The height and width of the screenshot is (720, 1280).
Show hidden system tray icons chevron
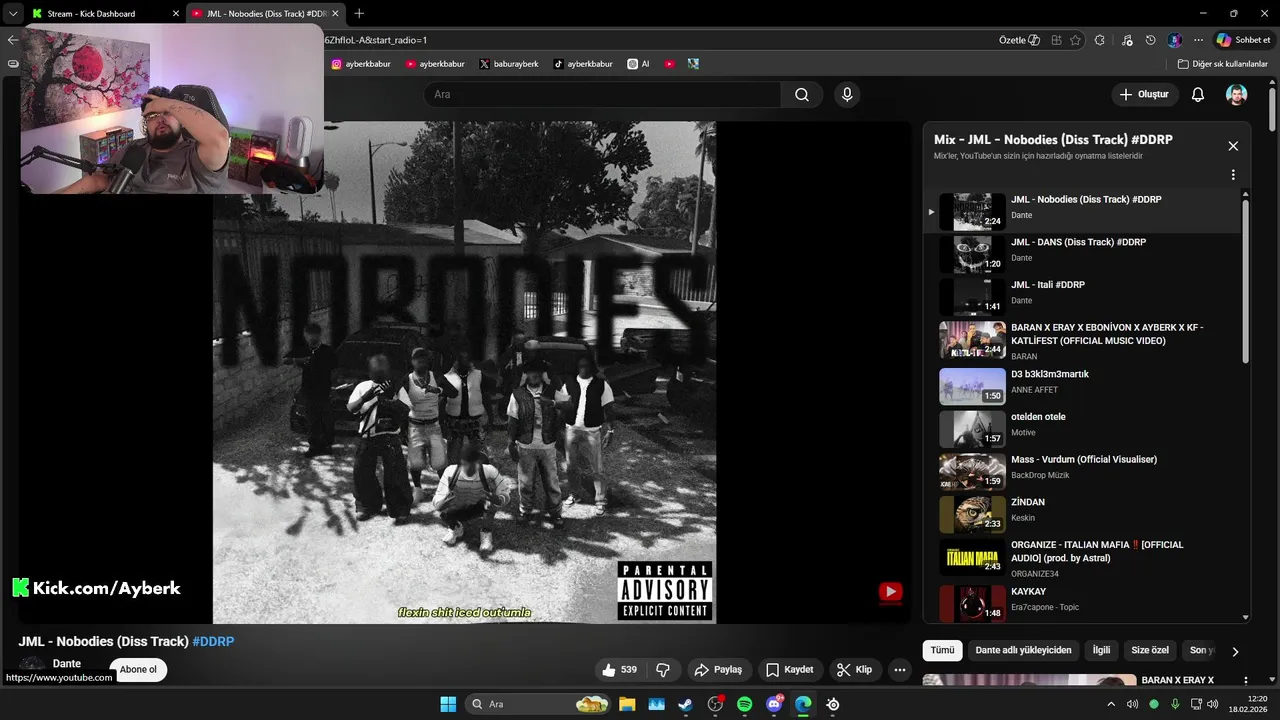click(x=1110, y=704)
